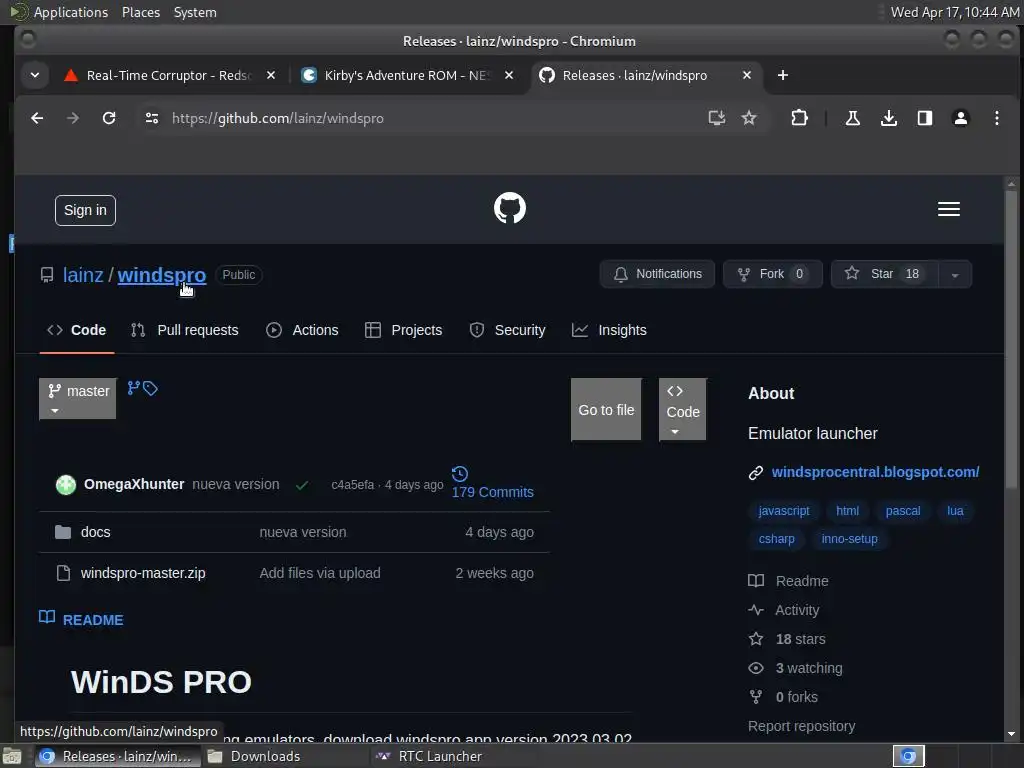The image size is (1024, 768).
Task: Expand the tab search dropdown
Action: pos(35,75)
